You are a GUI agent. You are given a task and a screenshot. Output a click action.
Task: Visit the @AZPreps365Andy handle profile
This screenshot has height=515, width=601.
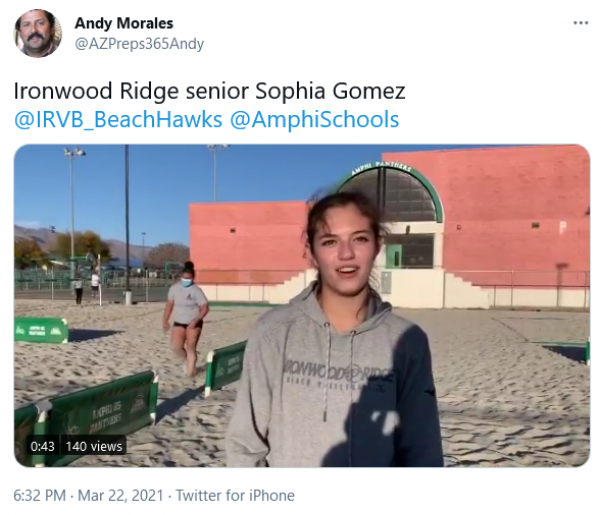tap(139, 44)
